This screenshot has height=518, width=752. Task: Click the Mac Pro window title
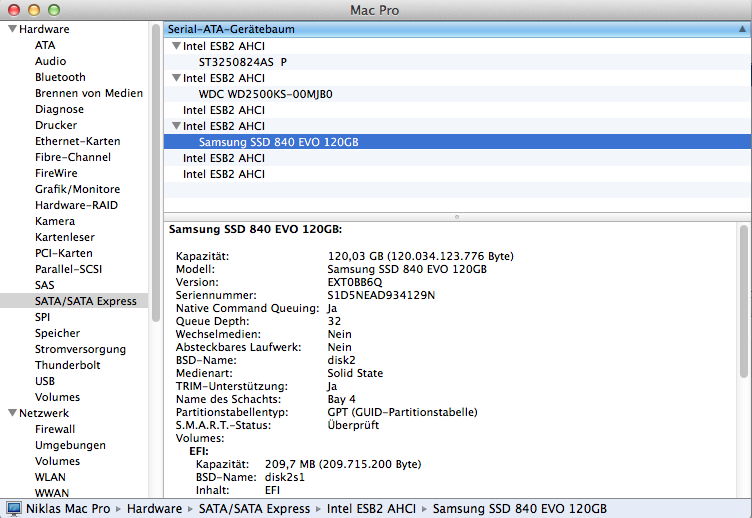(x=374, y=10)
